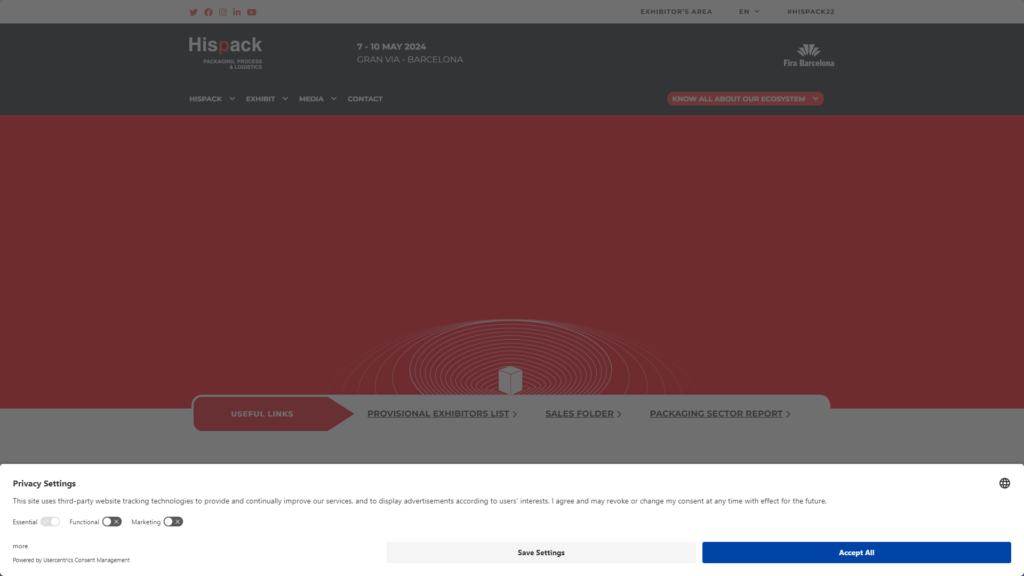
Task: Click the Useful Links label
Action: [x=262, y=413]
